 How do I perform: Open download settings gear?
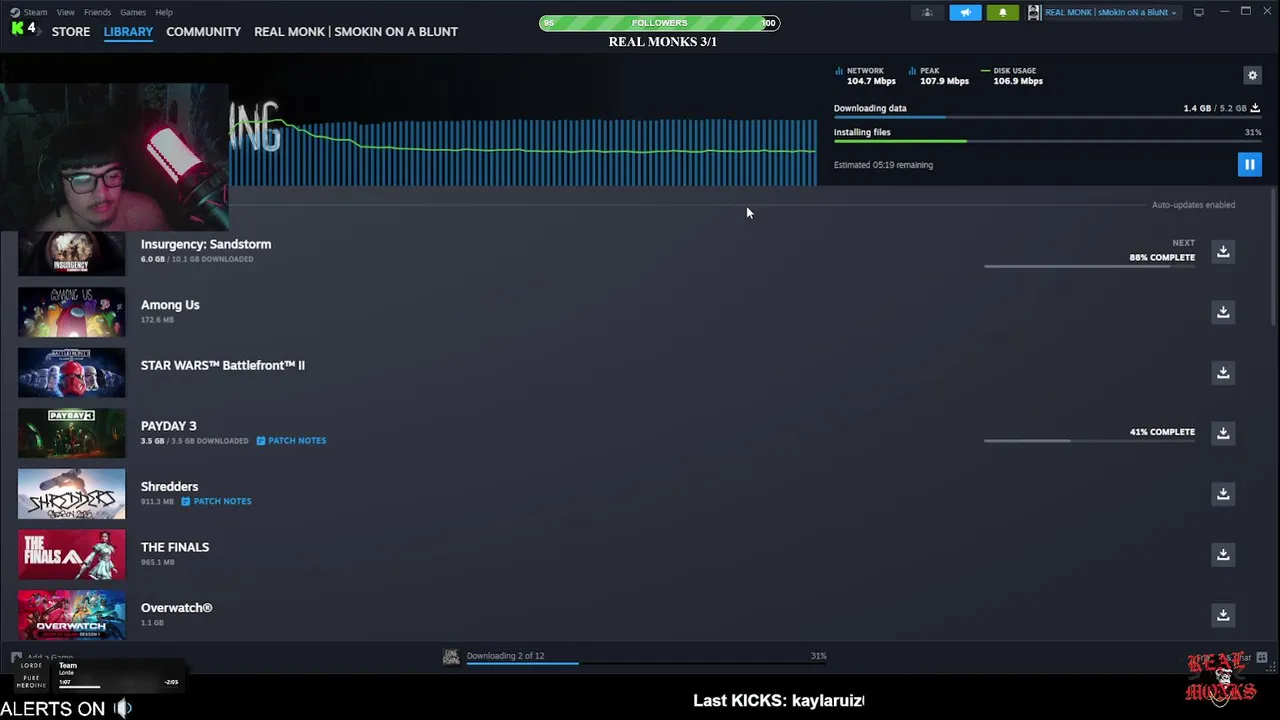click(1252, 75)
